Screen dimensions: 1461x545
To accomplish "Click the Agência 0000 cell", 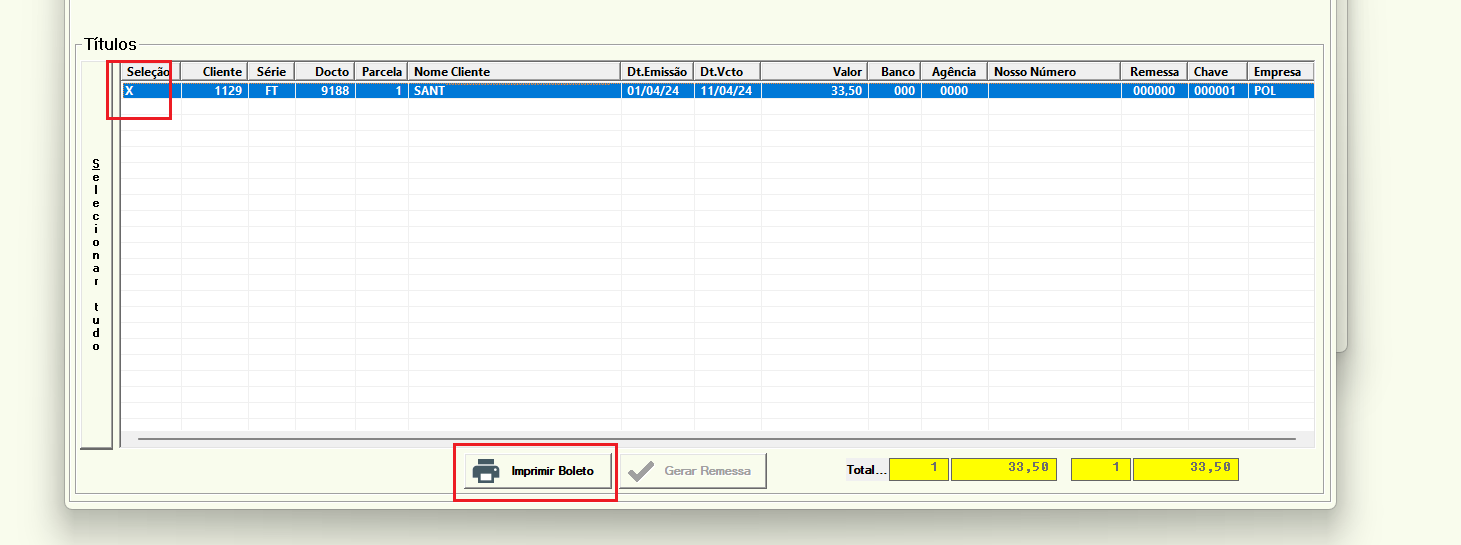I will pyautogui.click(x=955, y=90).
